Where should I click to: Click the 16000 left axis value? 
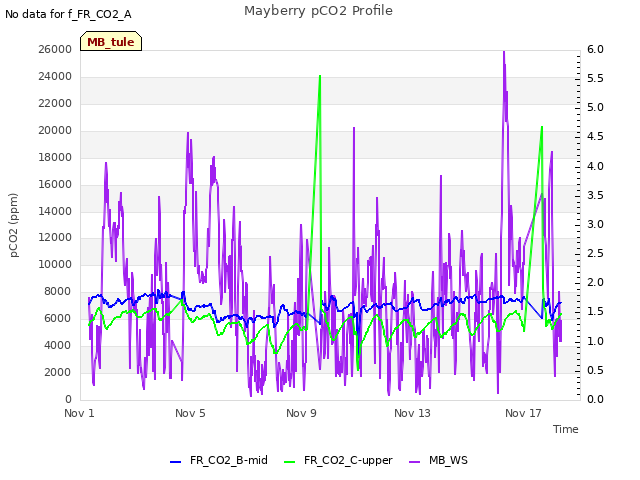click(55, 184)
